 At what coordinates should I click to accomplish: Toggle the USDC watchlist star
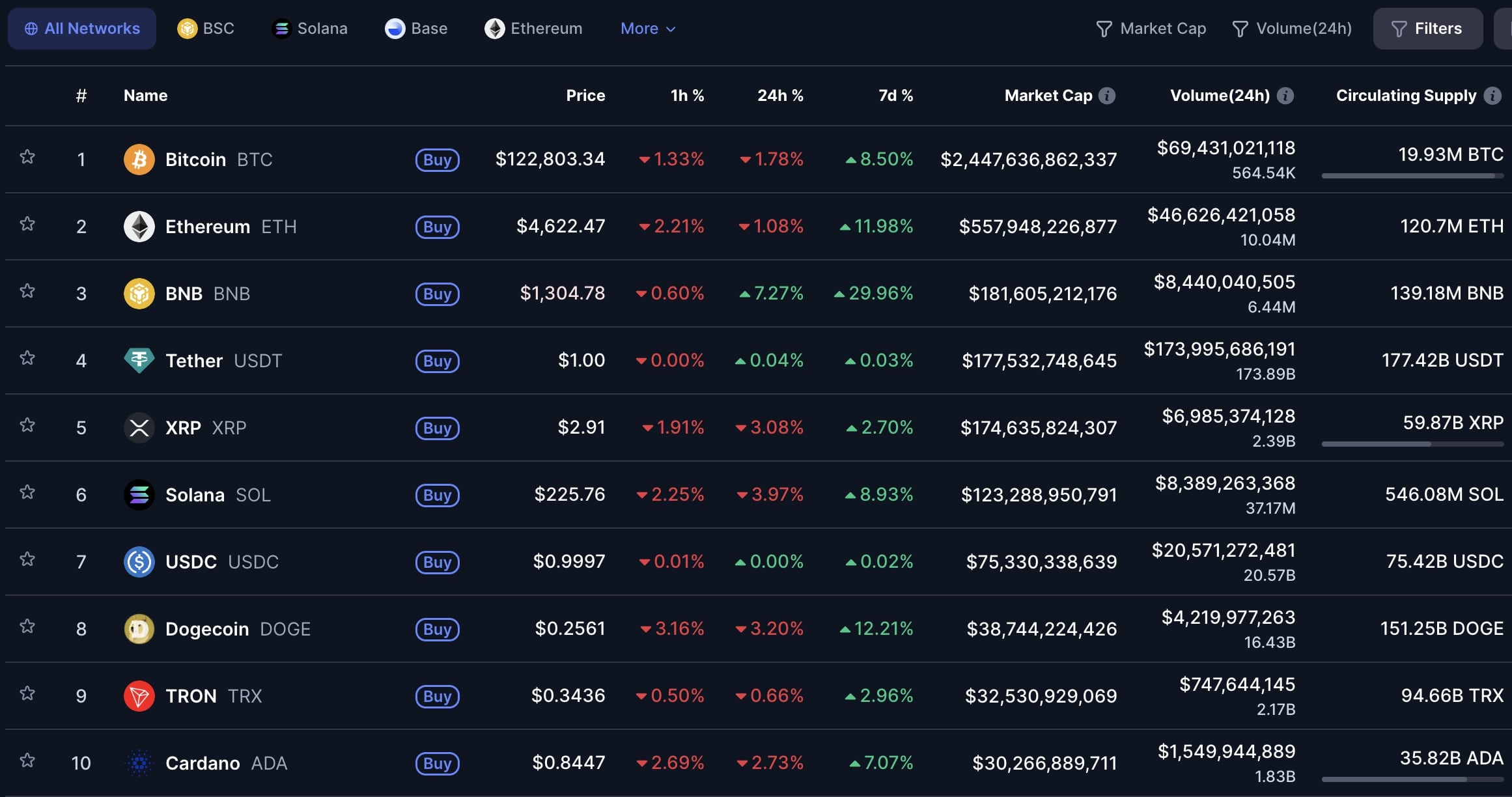pos(27,559)
